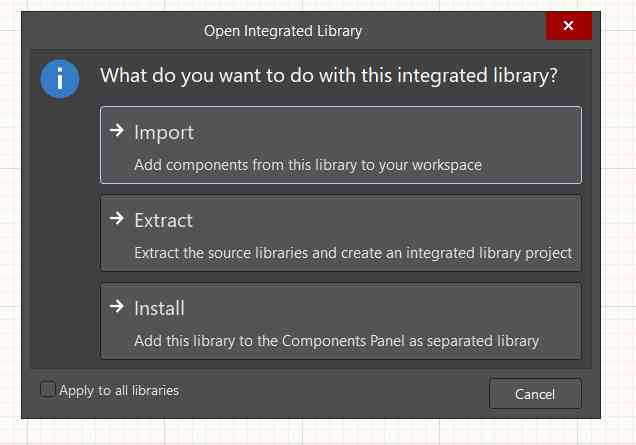636x445 pixels.
Task: Close the Open Integrated Library dialog
Action: (569, 27)
